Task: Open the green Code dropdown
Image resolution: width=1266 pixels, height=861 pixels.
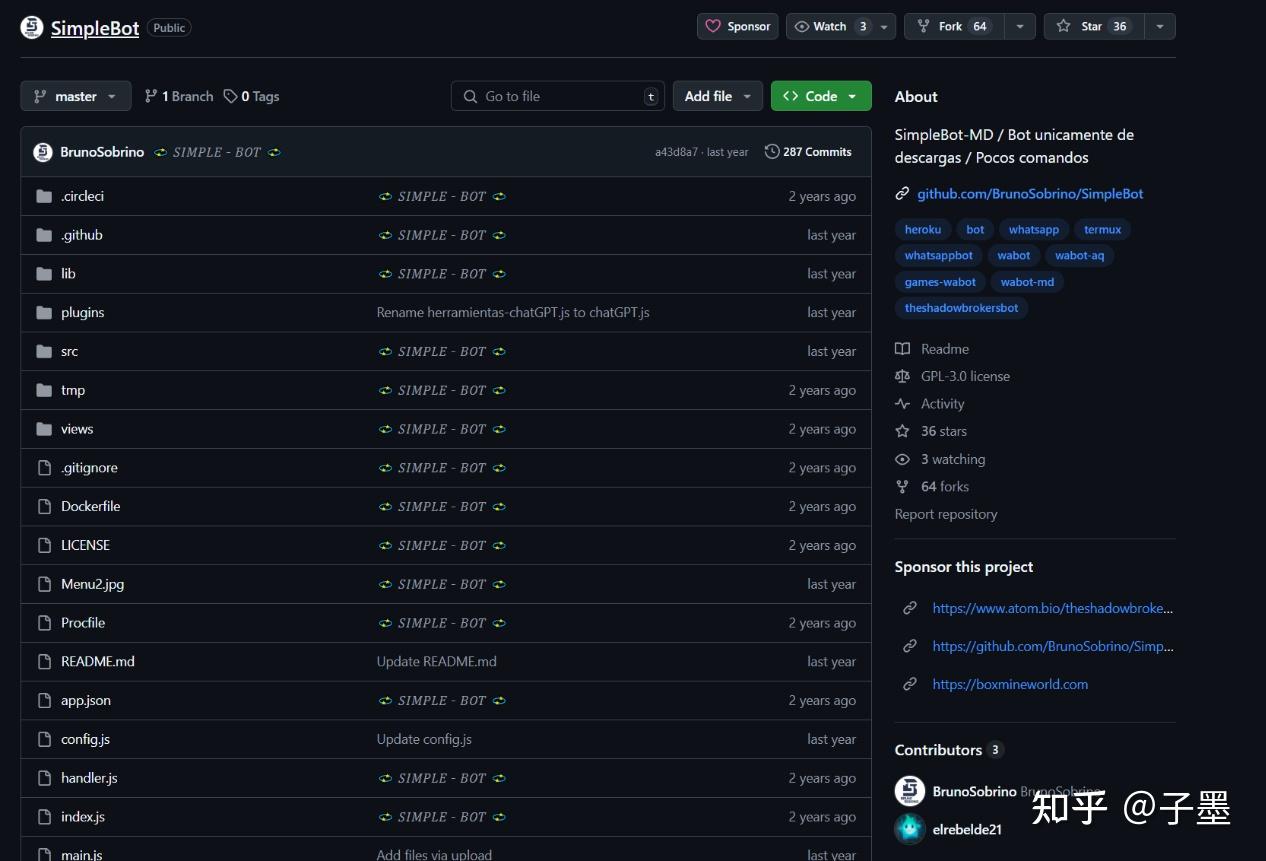Action: coord(820,96)
